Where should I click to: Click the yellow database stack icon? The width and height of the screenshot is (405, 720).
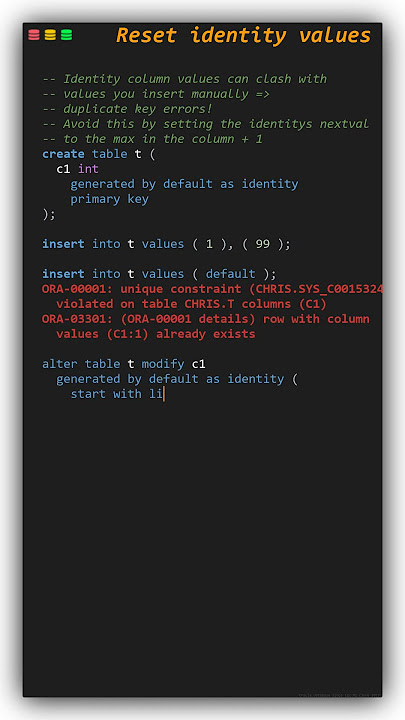coord(51,35)
